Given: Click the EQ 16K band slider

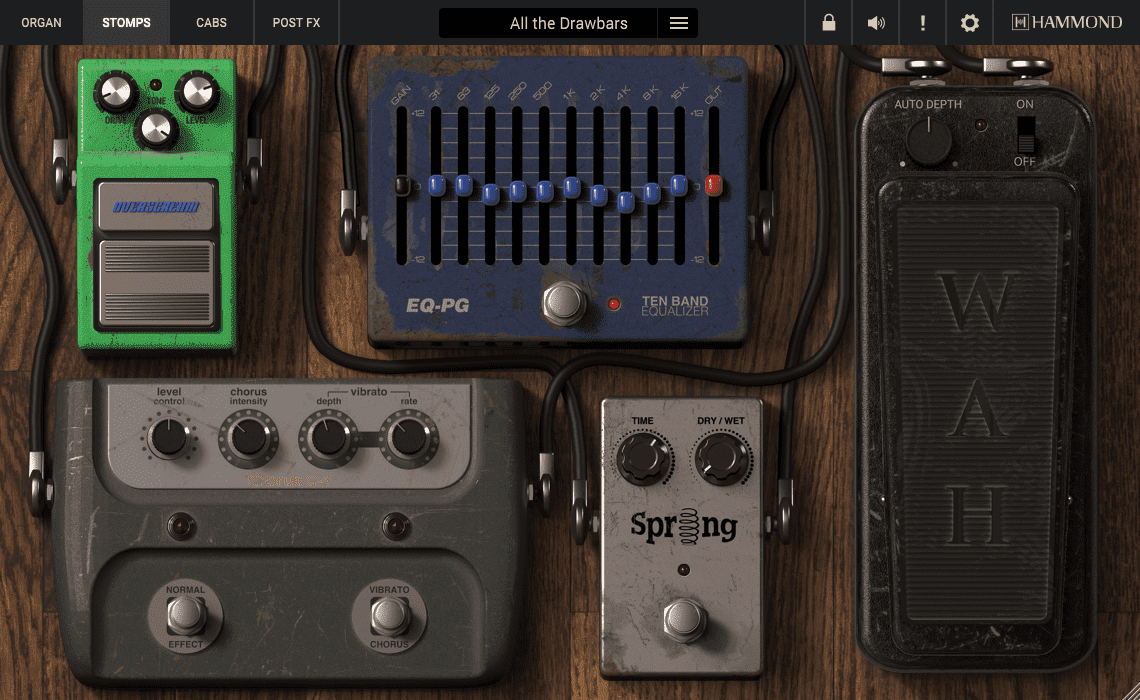Looking at the screenshot, I should [679, 185].
